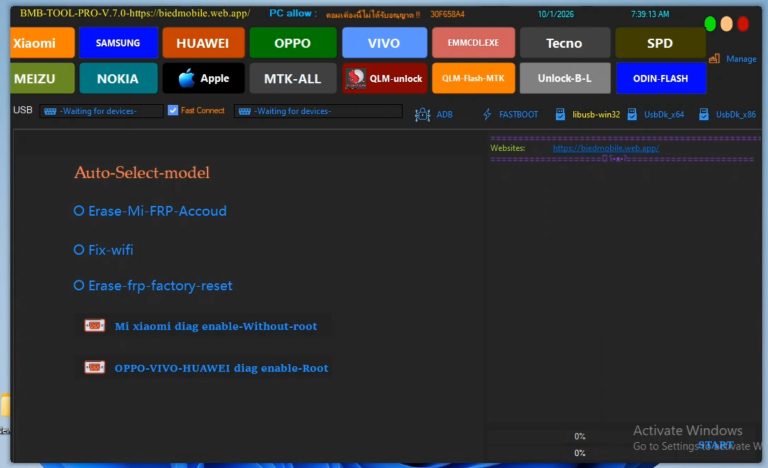This screenshot has height=468, width=768.
Task: Click the Websites label in log panel
Action: pos(507,148)
